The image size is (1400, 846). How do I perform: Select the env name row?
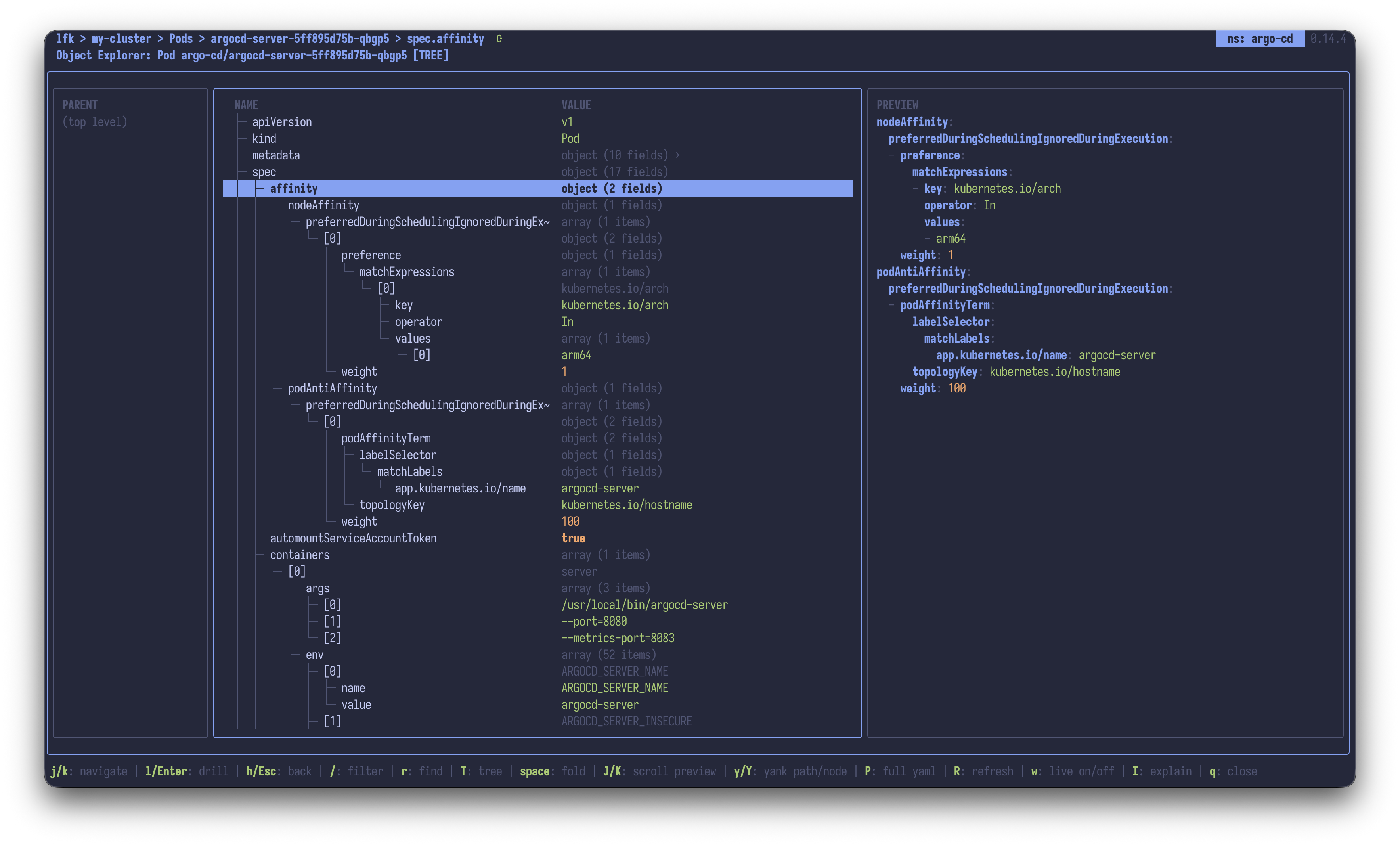point(537,688)
